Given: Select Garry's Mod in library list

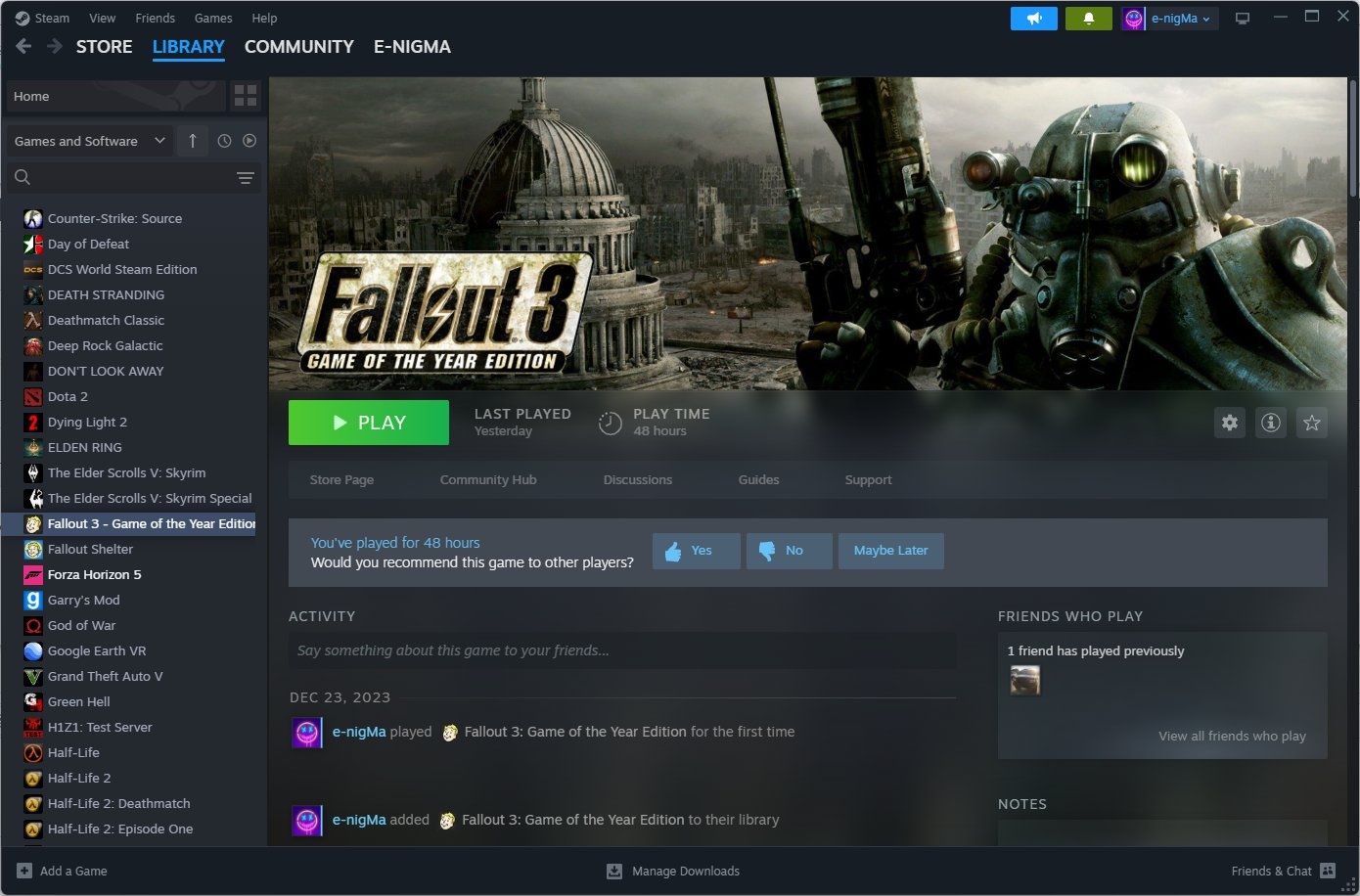Looking at the screenshot, I should click(x=83, y=600).
